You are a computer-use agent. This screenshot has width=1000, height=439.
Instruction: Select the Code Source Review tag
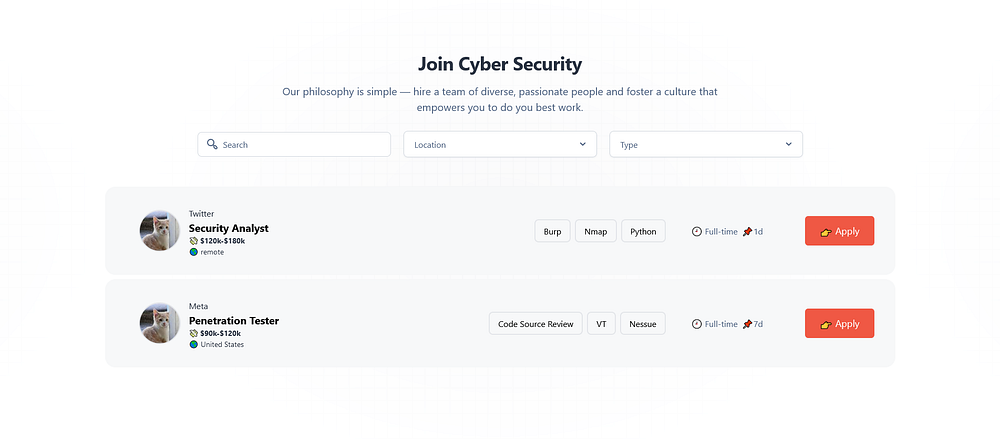pyautogui.click(x=535, y=324)
